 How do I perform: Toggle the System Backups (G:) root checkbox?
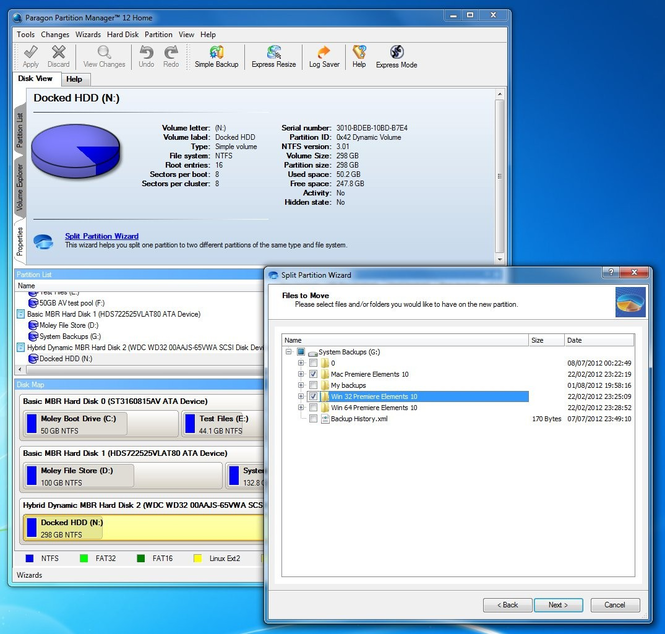(301, 352)
